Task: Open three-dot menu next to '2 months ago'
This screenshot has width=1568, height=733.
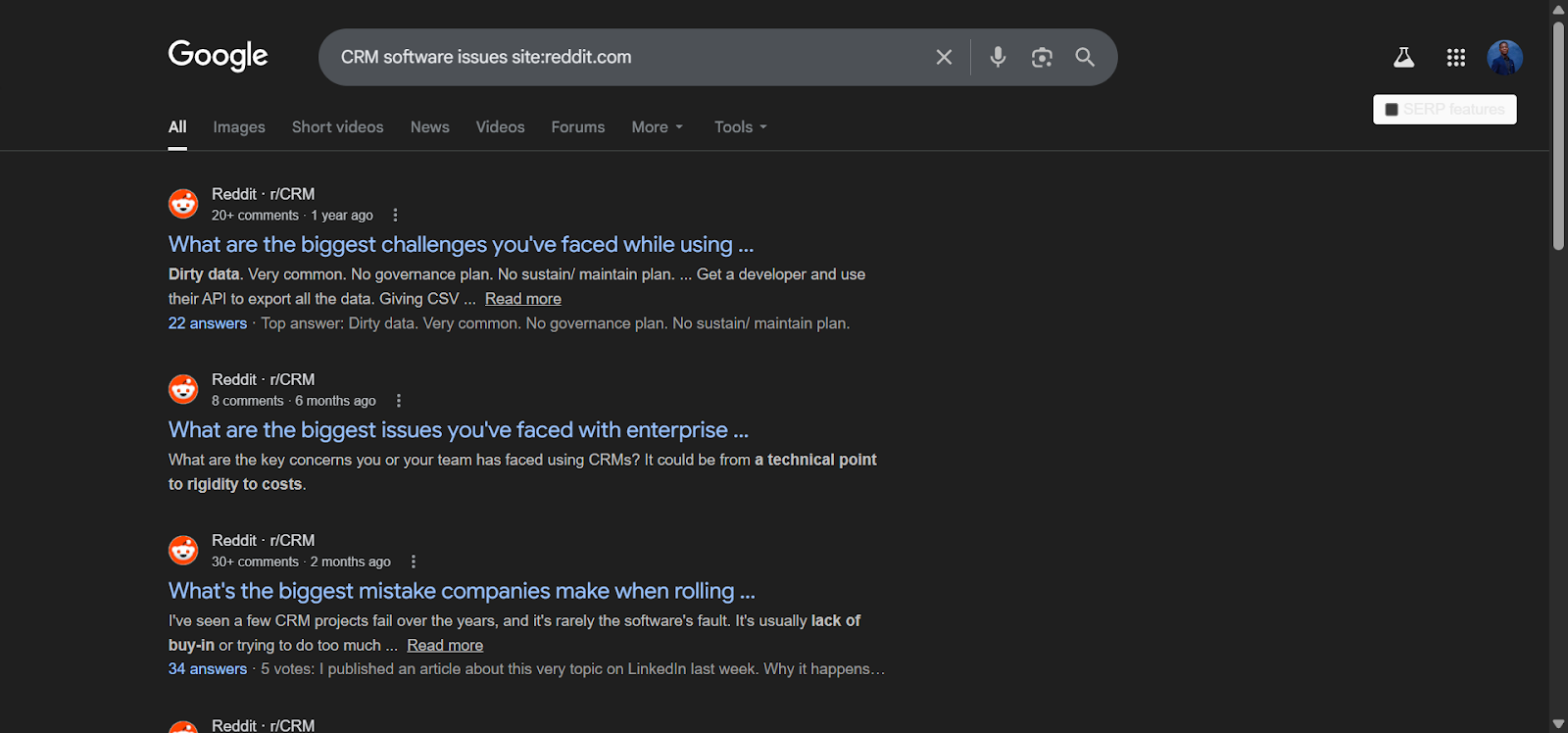Action: [413, 562]
